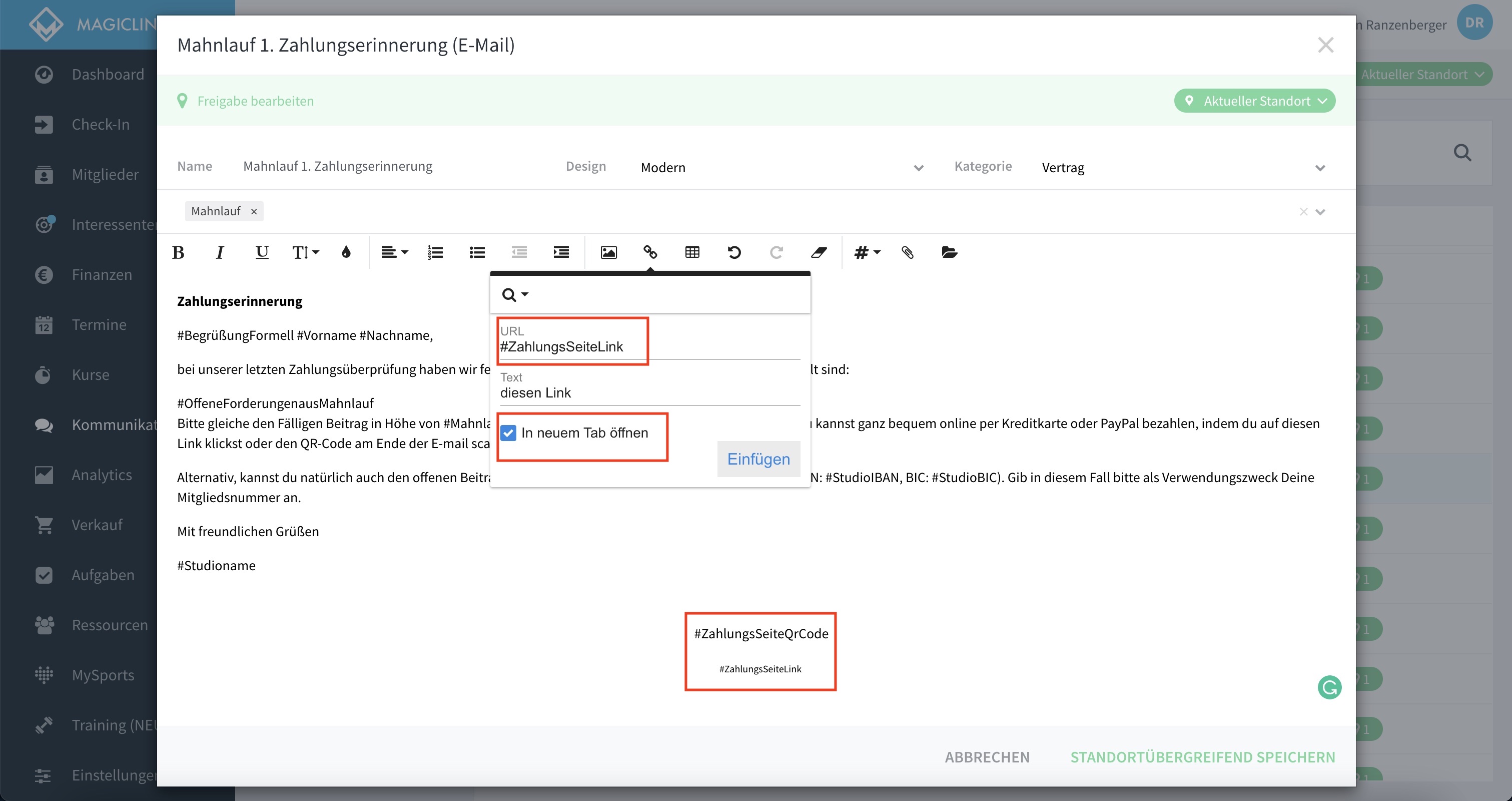Viewport: 1512px width, 801px height.
Task: Increase paragraph indent
Action: point(561,252)
